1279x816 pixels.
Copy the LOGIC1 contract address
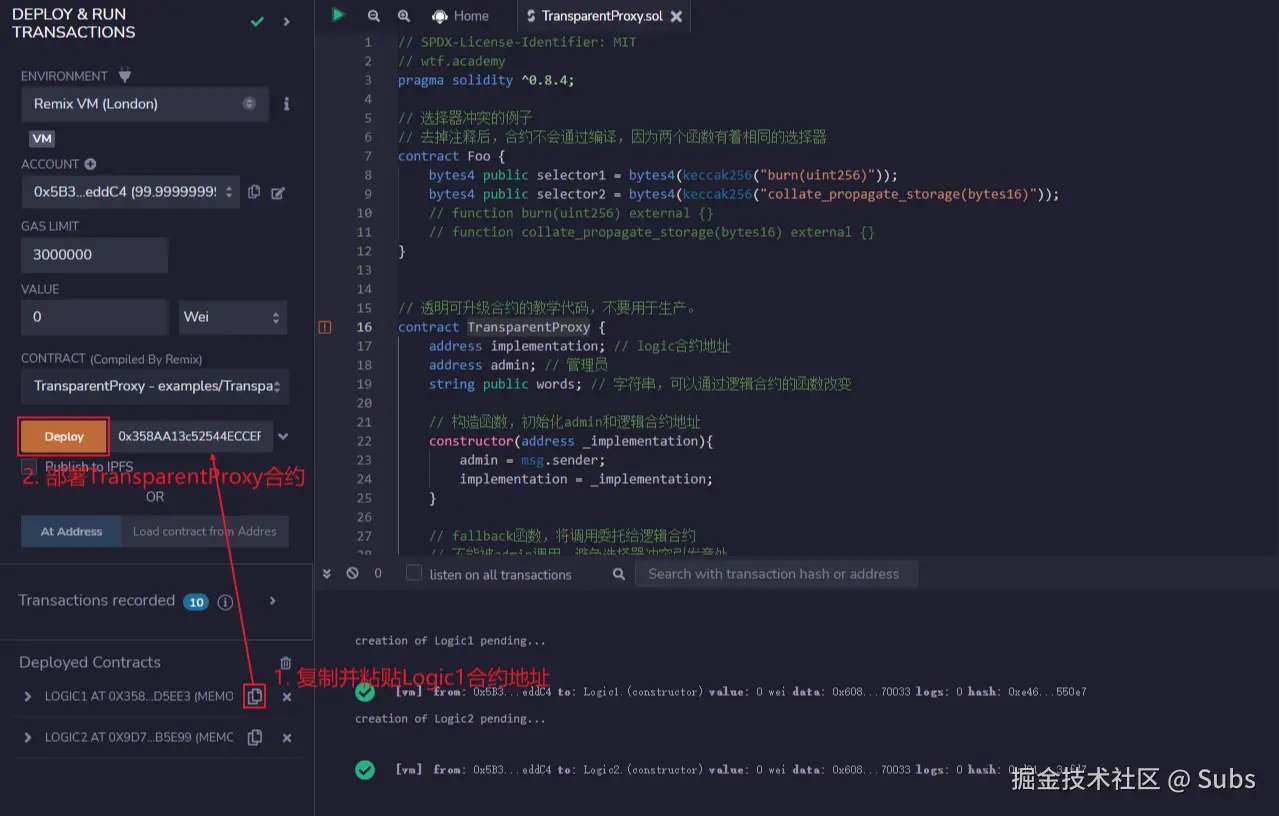(x=255, y=696)
